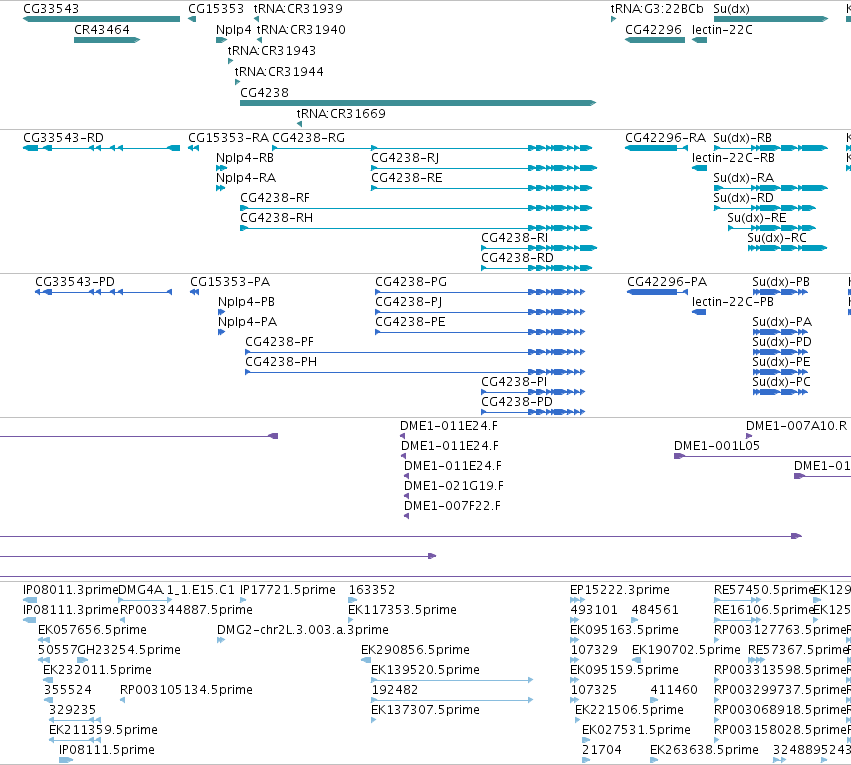This screenshot has width=851, height=765.
Task: Open the lectin-22C-RB transcript
Action: 733,158
